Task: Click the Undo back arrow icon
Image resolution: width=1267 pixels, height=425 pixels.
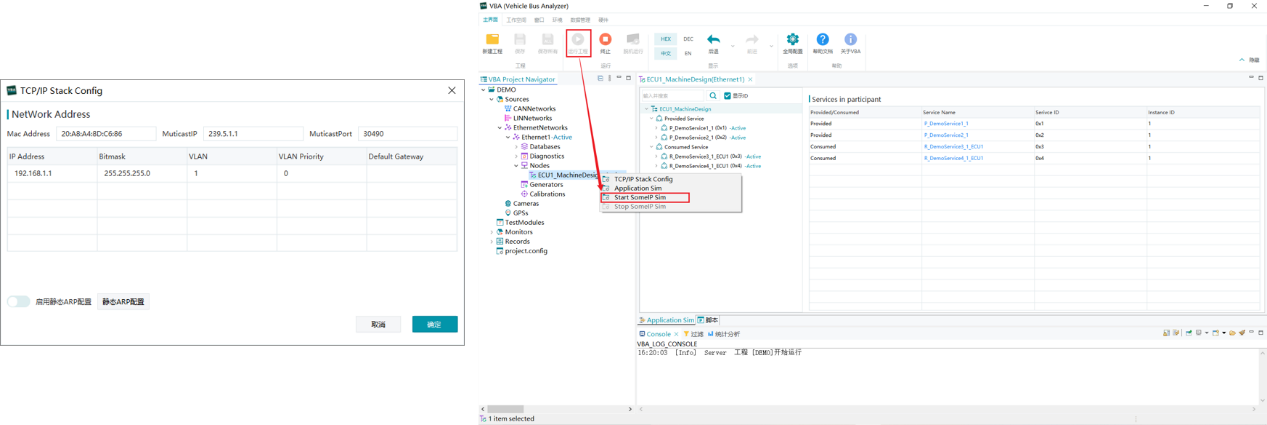Action: click(713, 40)
